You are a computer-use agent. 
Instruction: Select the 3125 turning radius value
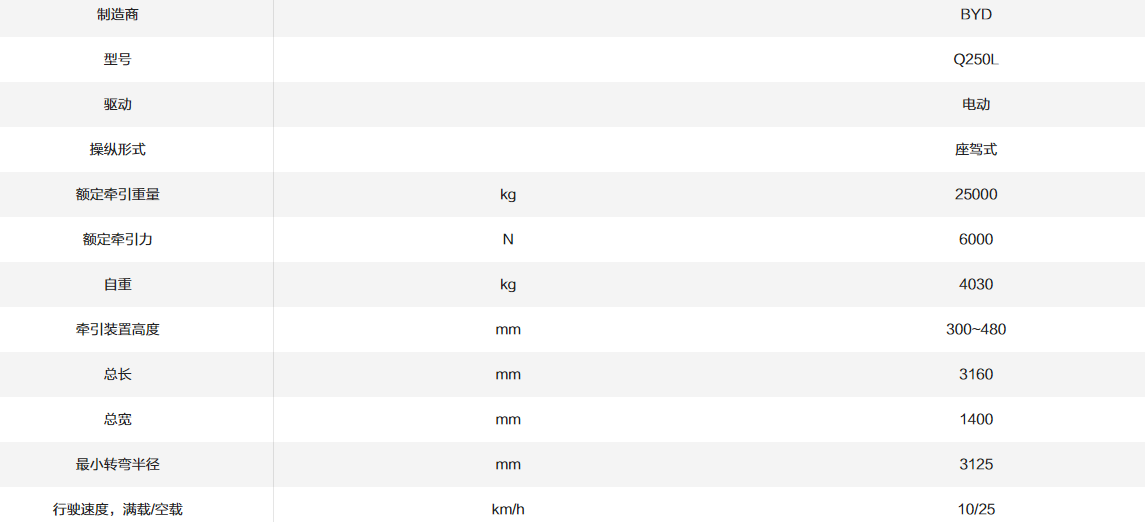point(975,465)
